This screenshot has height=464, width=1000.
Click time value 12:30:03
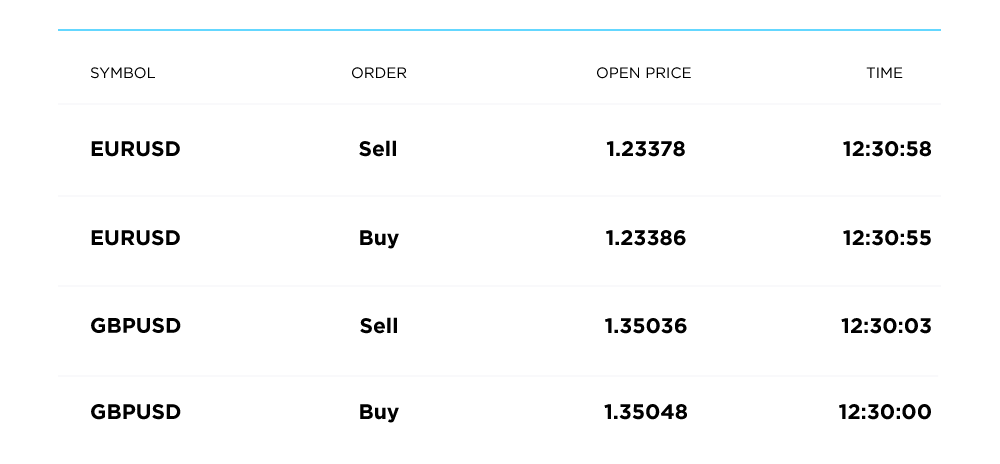click(x=887, y=326)
